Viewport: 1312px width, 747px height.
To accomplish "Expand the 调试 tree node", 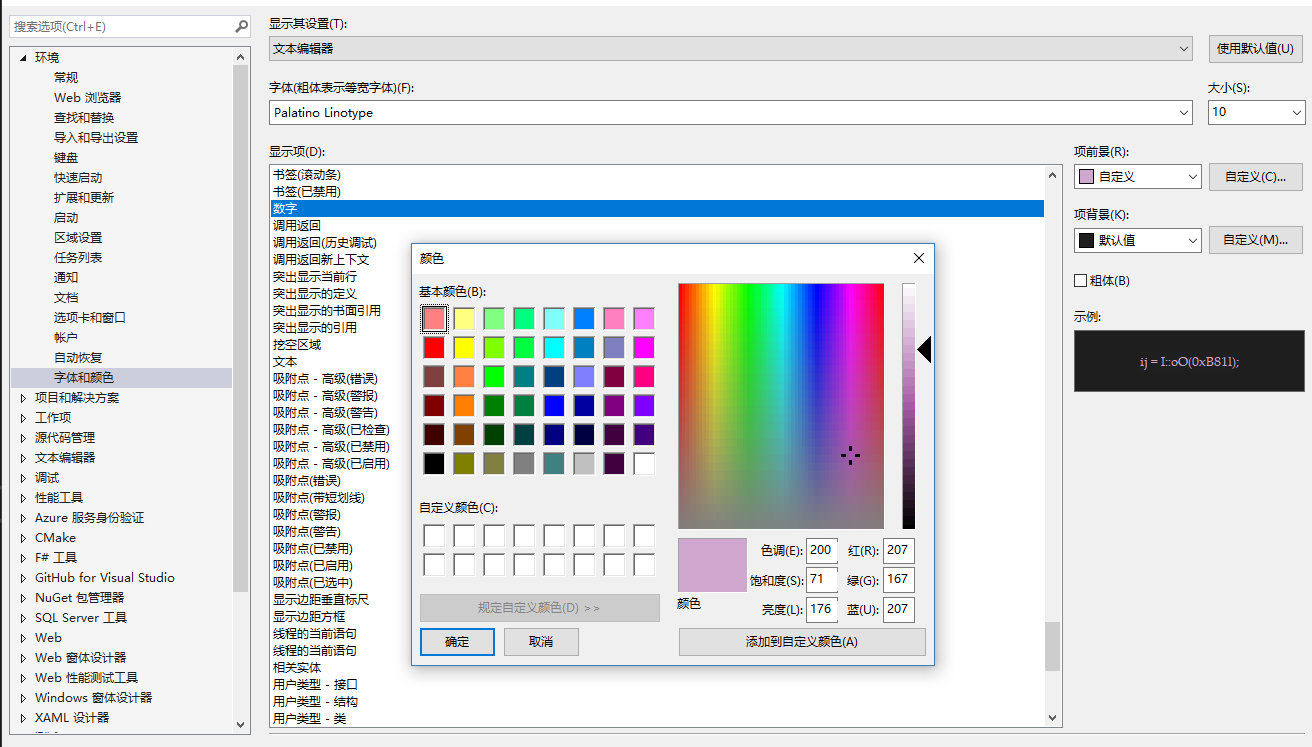I will (24, 477).
